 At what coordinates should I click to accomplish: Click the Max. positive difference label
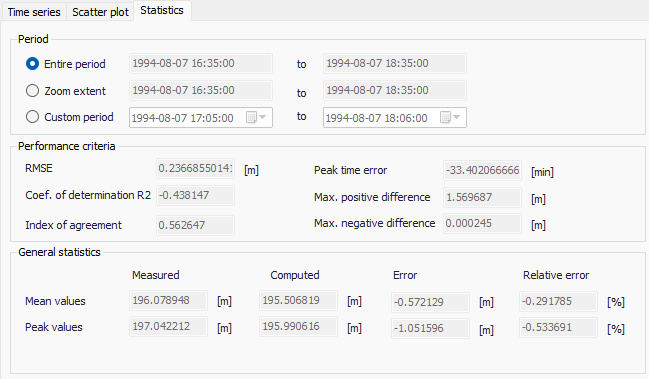click(372, 197)
